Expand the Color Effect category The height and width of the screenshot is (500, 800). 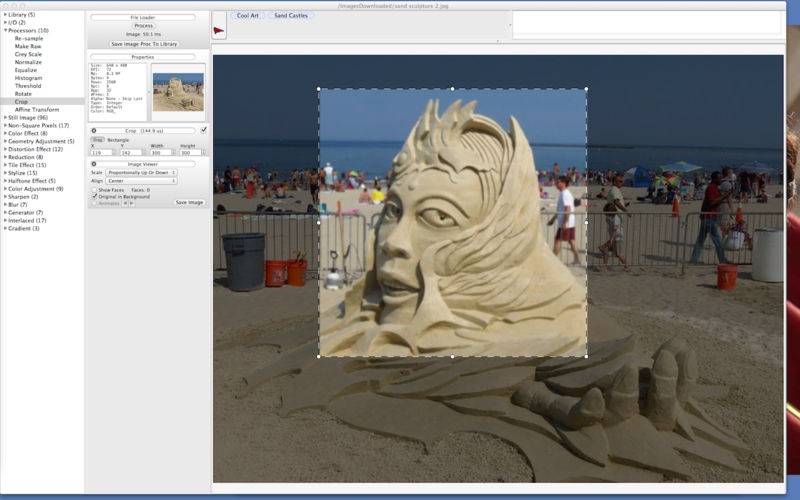(5, 133)
